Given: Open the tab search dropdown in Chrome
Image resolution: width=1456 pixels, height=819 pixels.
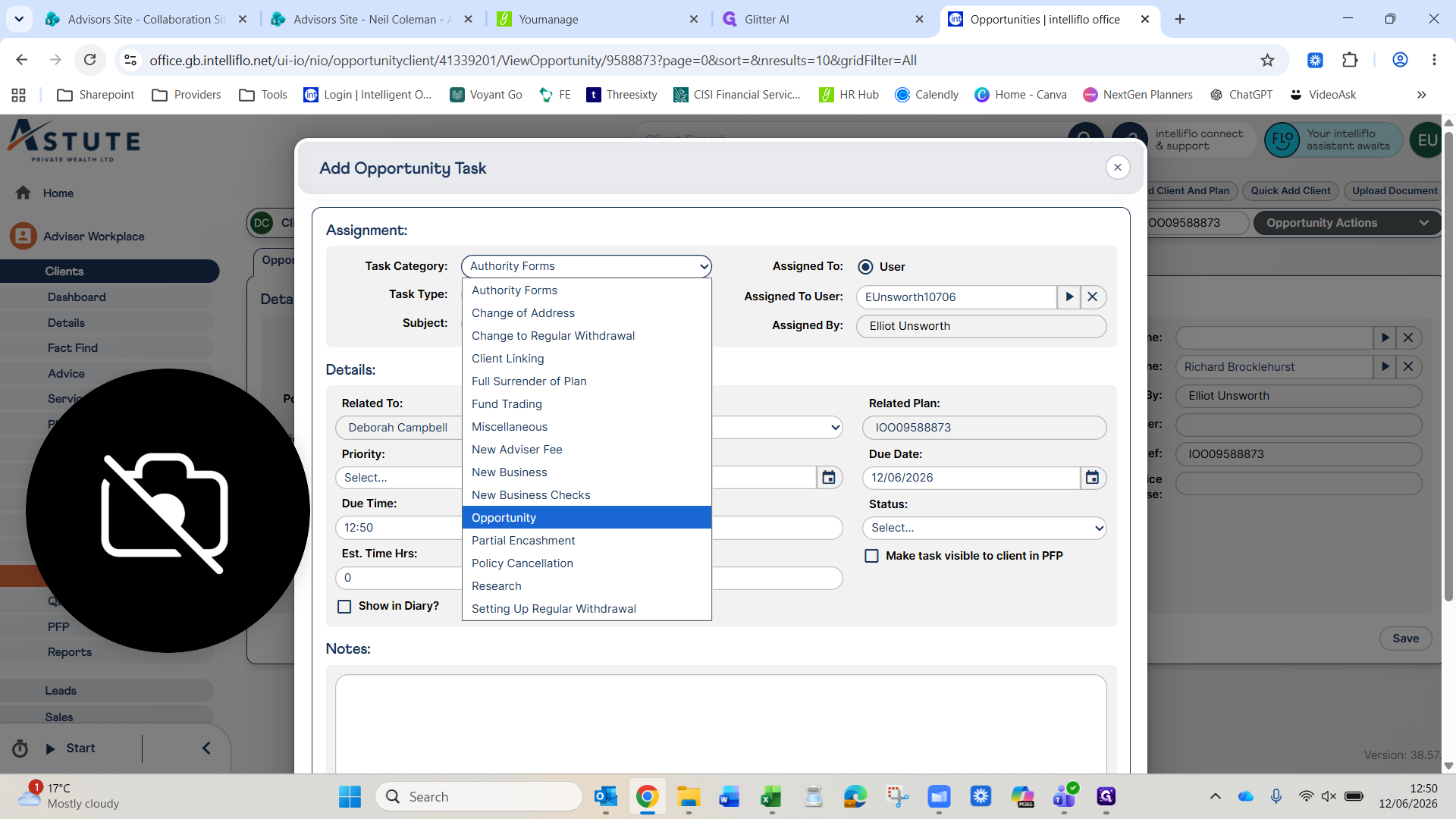Looking at the screenshot, I should (19, 19).
